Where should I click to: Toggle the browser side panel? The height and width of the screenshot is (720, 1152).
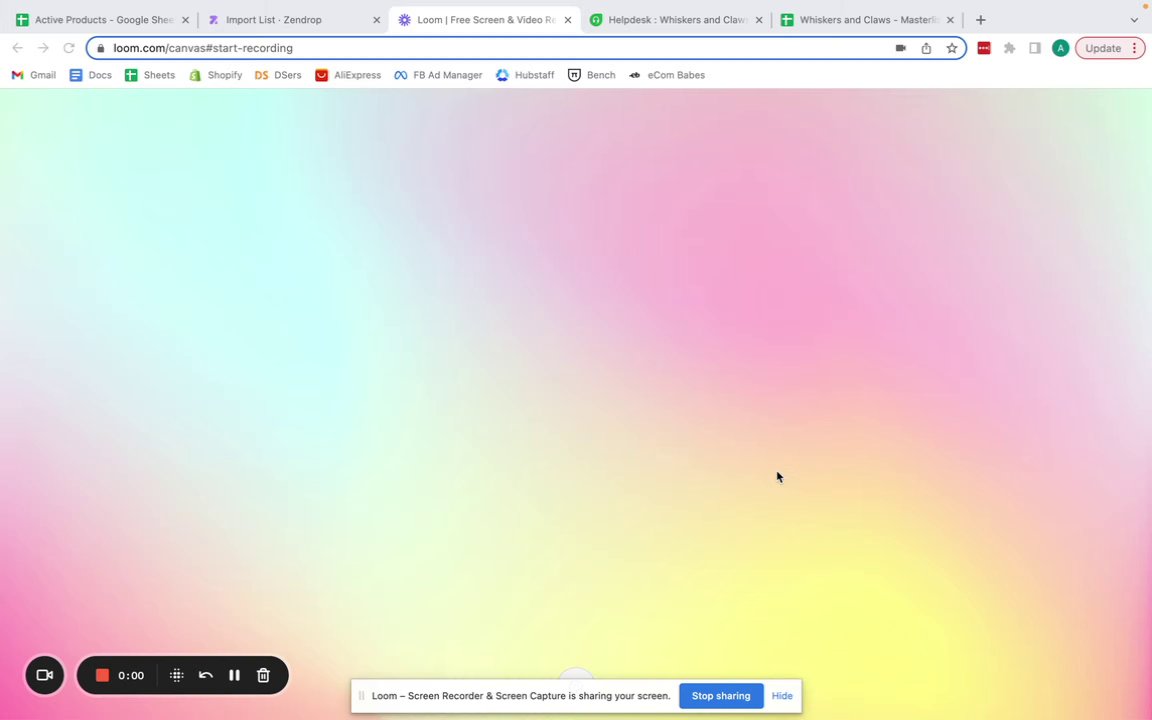(1034, 48)
